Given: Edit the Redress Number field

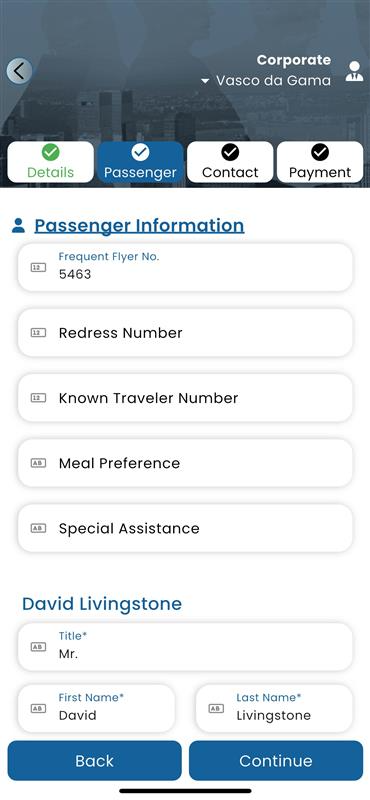Looking at the screenshot, I should coord(185,333).
